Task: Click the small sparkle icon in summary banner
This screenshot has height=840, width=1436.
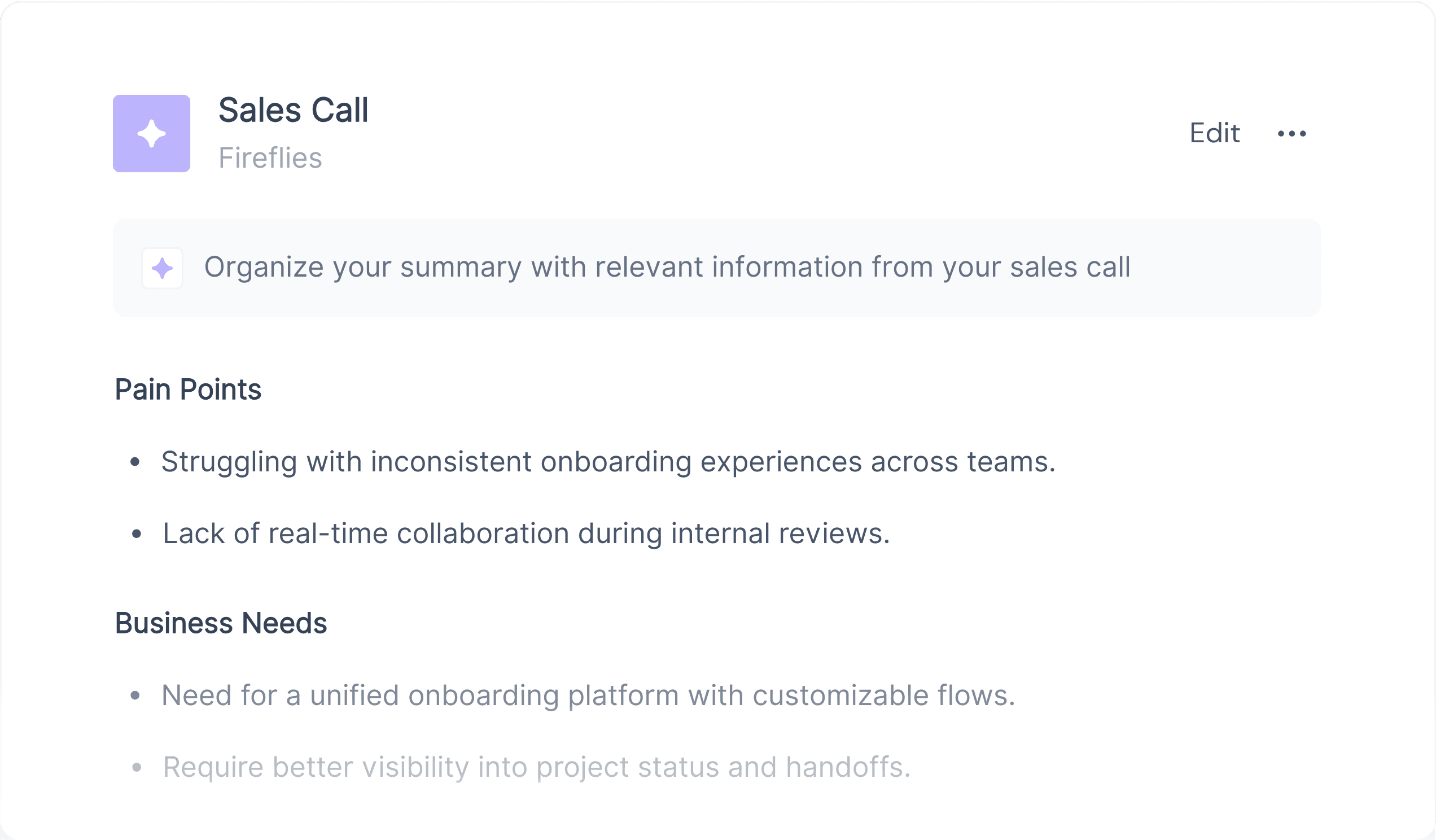Action: tap(163, 268)
